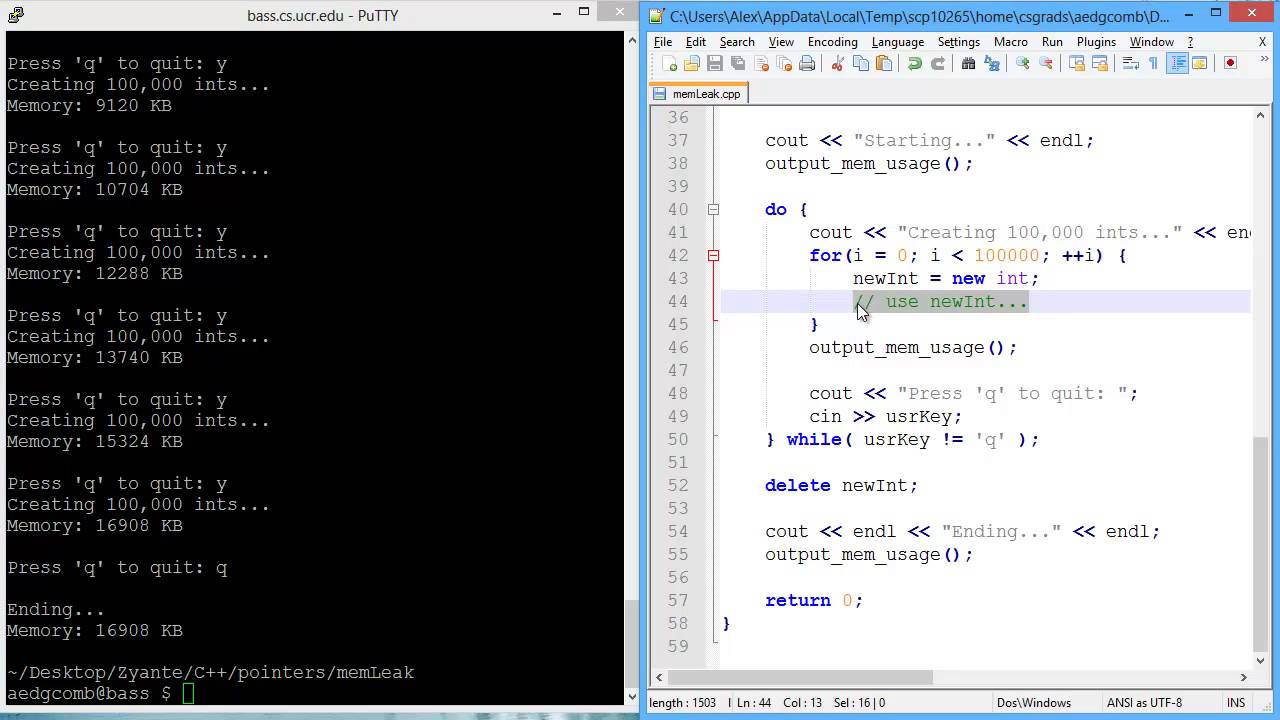
Task: Click the Replace toolbar icon
Action: pyautogui.click(x=992, y=63)
